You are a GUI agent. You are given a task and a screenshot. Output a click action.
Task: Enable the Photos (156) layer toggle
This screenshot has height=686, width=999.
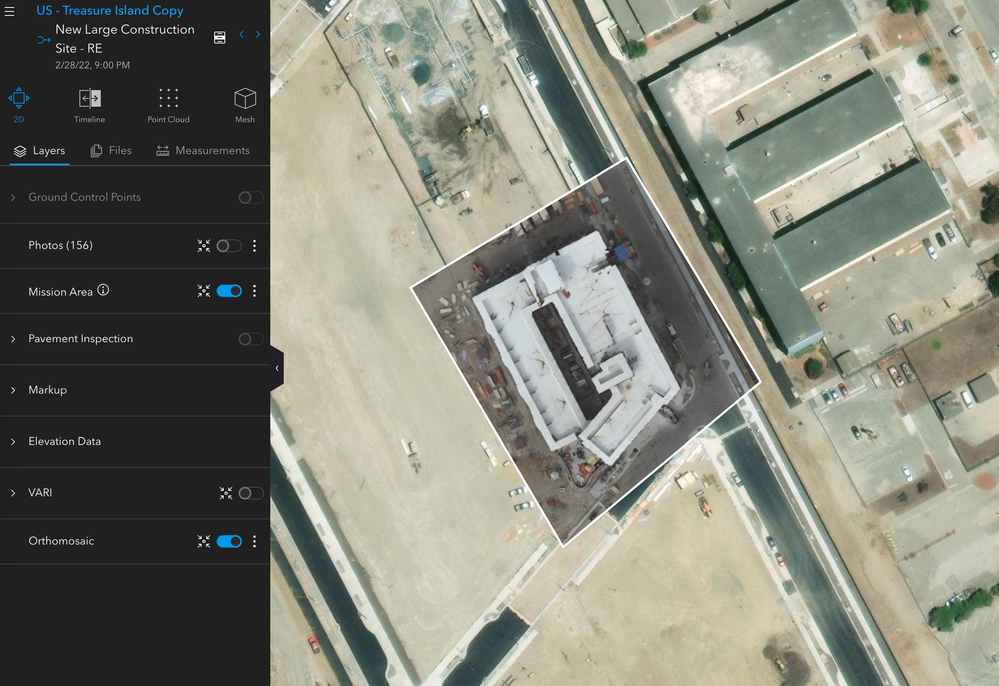click(229, 246)
